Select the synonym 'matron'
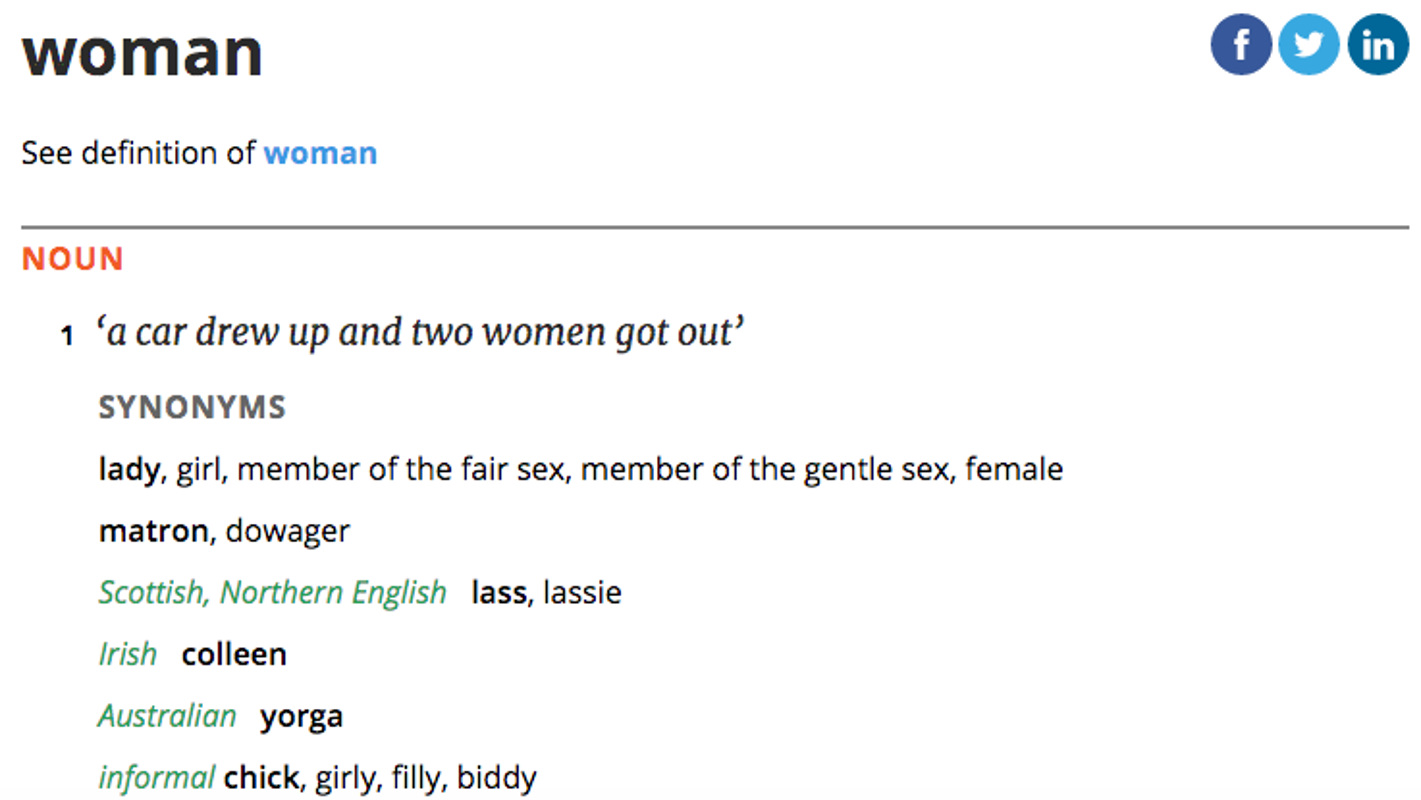1421x800 pixels. pyautogui.click(x=152, y=531)
